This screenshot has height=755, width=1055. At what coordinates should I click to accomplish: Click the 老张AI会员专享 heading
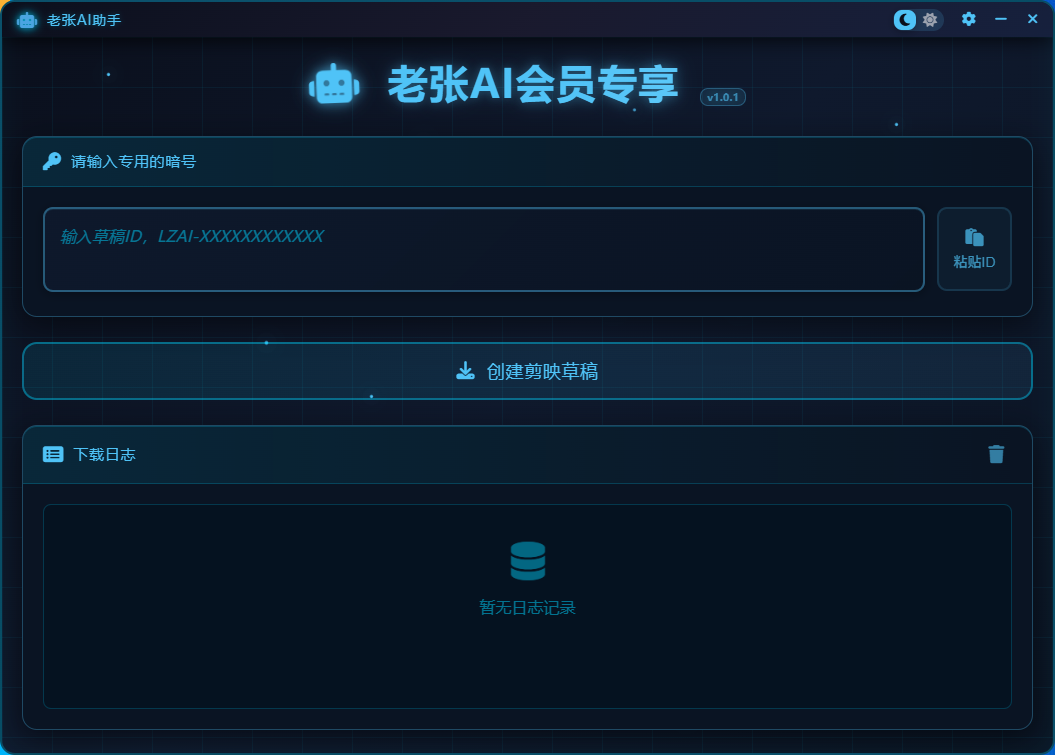coord(533,85)
